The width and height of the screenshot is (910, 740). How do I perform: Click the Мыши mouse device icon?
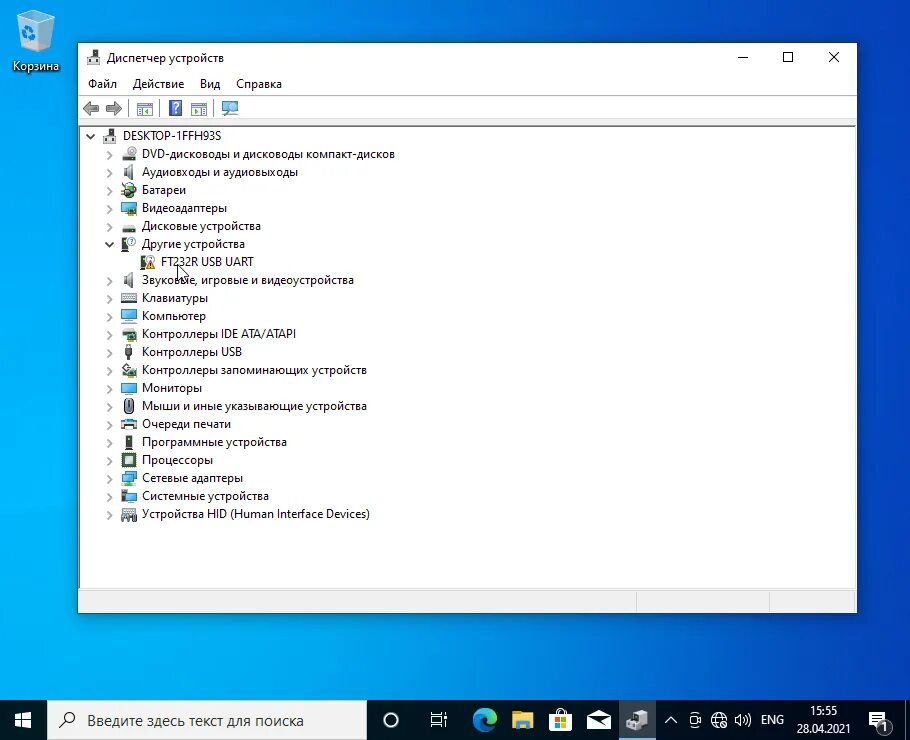(x=129, y=406)
